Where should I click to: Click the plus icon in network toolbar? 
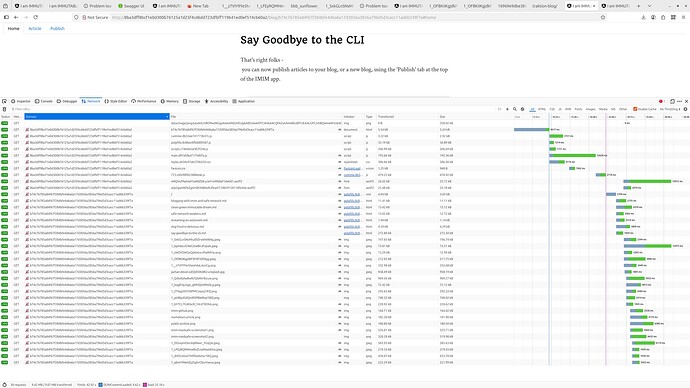(507, 109)
